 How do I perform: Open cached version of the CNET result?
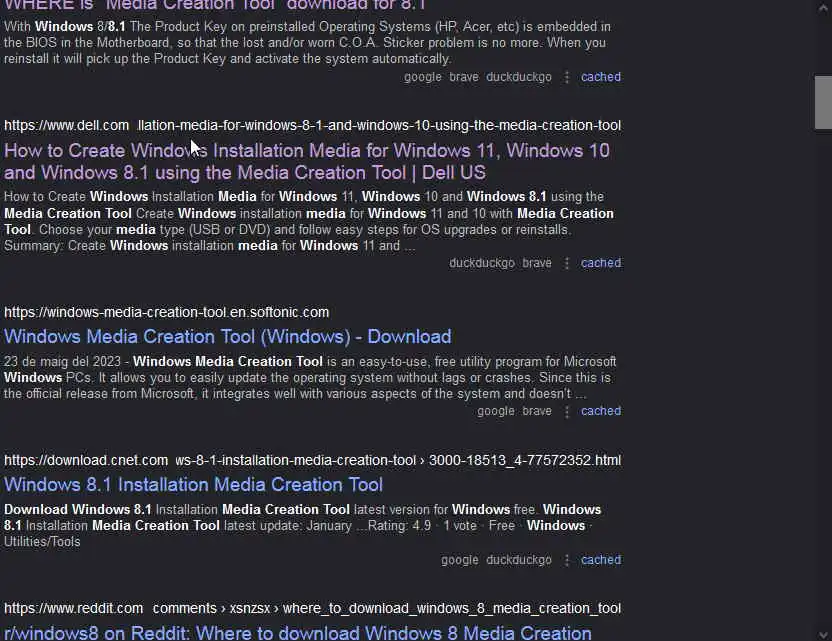pos(601,559)
